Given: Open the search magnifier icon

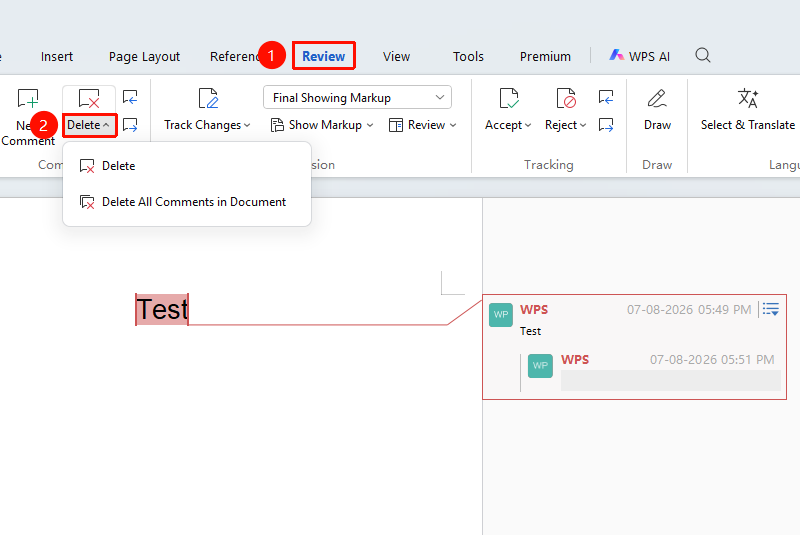Looking at the screenshot, I should pyautogui.click(x=703, y=55).
